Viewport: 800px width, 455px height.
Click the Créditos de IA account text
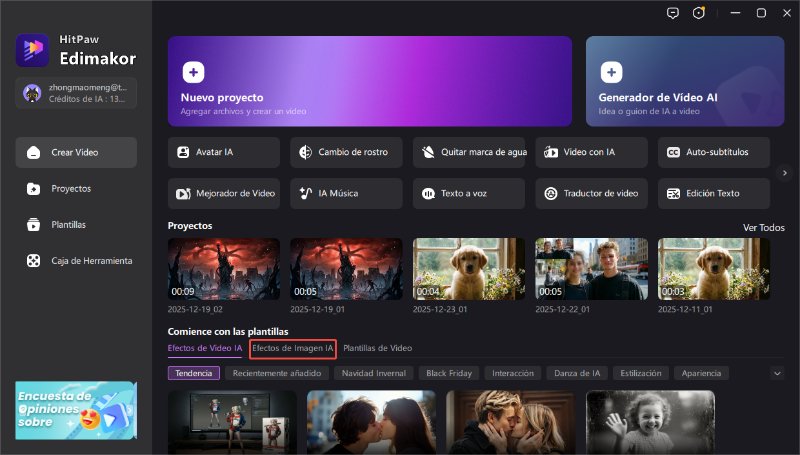(87, 99)
